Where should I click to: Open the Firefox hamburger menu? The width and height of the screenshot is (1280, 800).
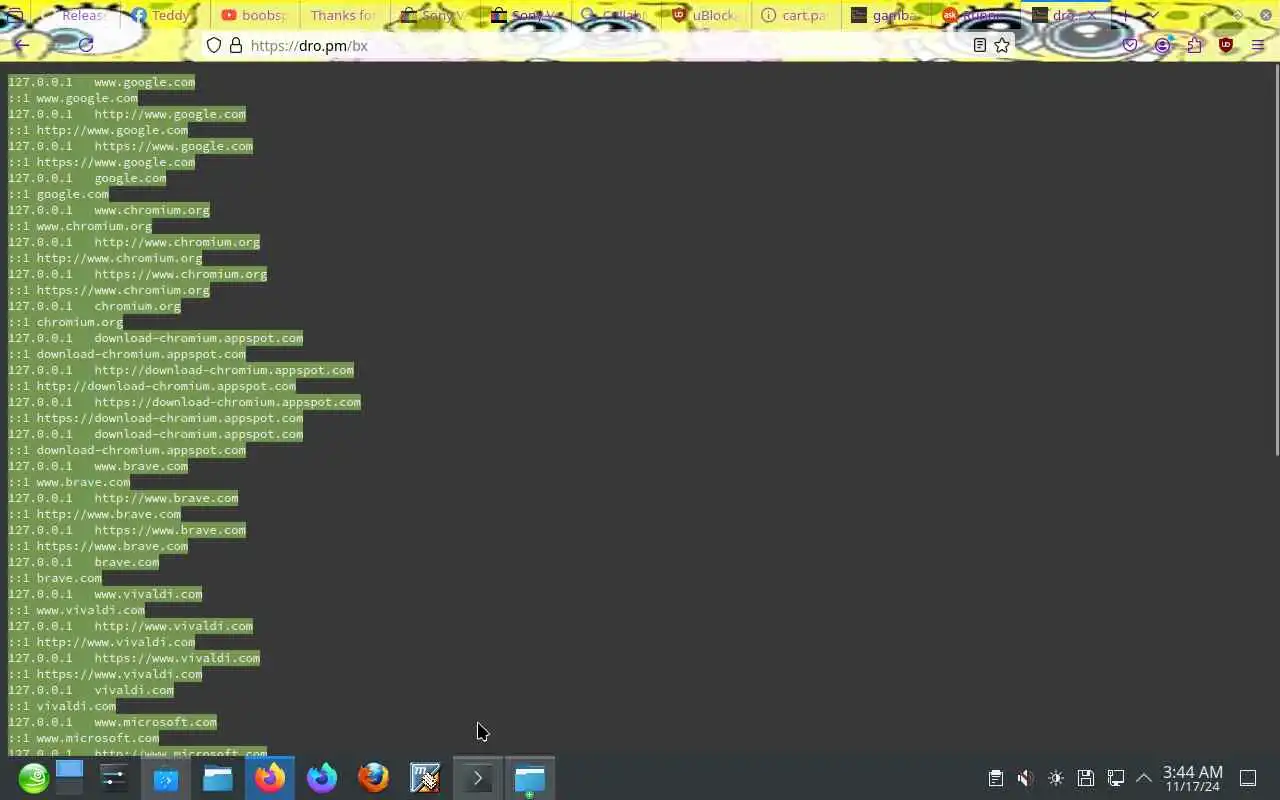click(x=1258, y=45)
